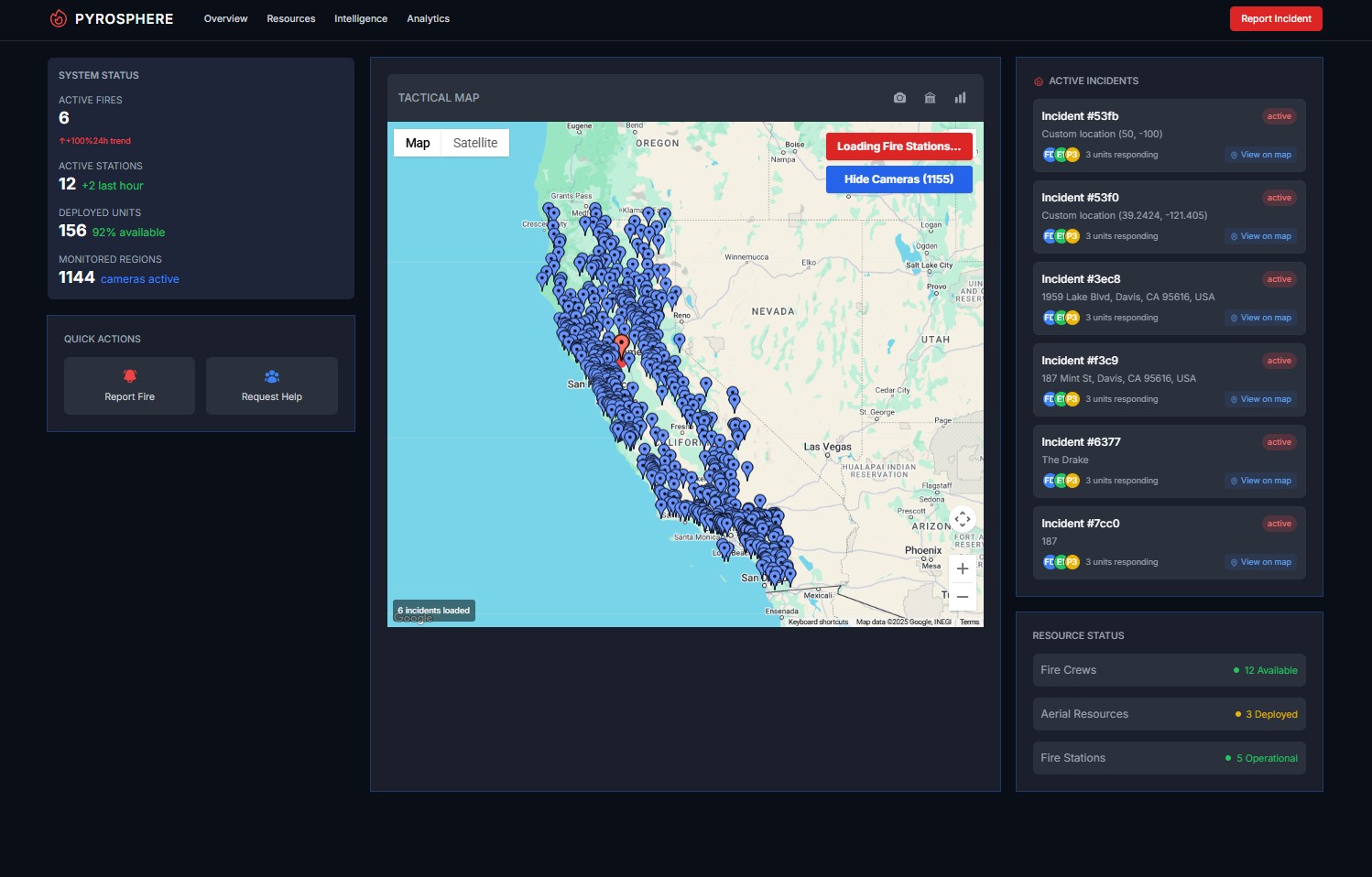
Task: Click the '+2 last hour' text
Action: pos(113,186)
